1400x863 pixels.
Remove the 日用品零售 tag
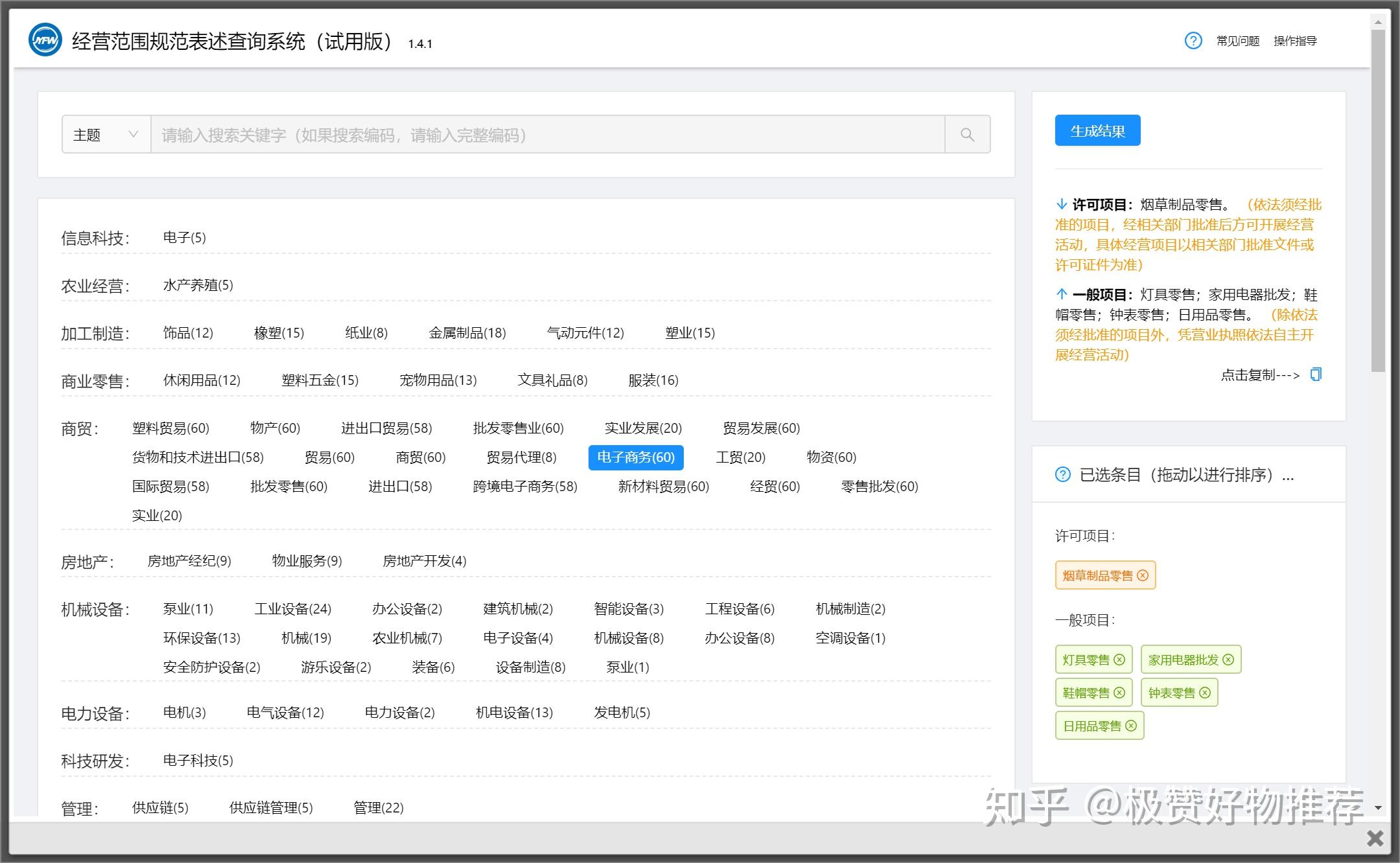[1131, 726]
